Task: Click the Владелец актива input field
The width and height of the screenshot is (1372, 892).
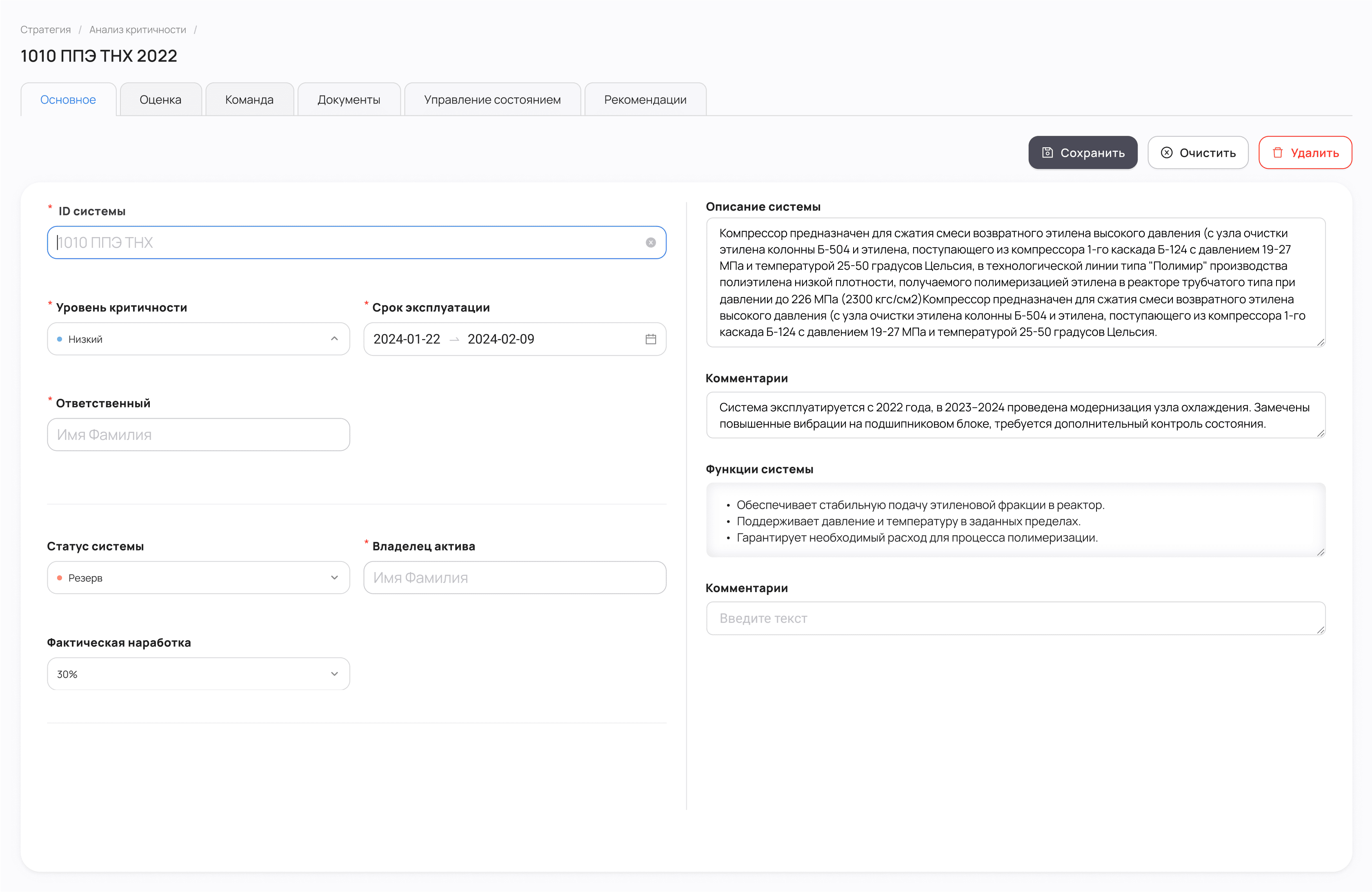Action: (514, 577)
